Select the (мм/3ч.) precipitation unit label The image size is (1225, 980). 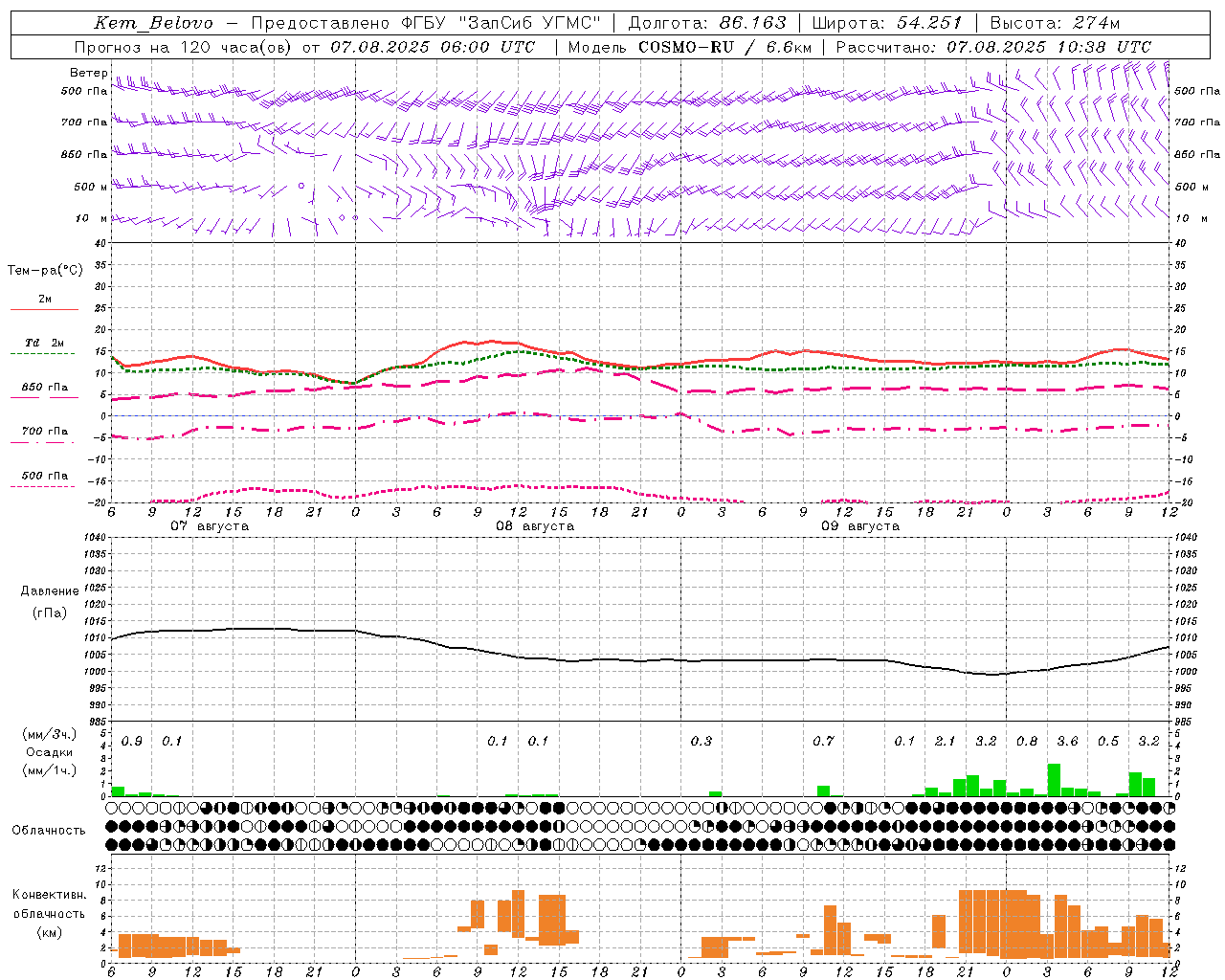pyautogui.click(x=49, y=734)
